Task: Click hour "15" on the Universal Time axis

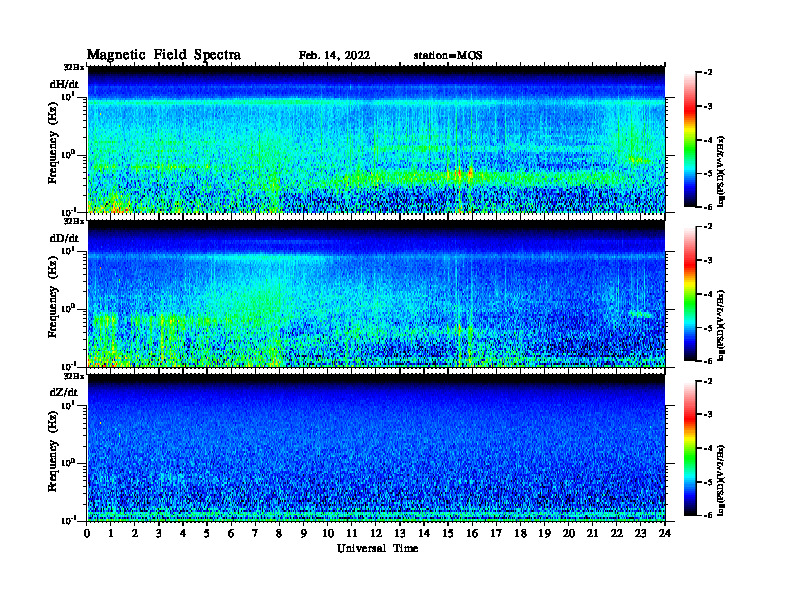Action: pos(448,534)
